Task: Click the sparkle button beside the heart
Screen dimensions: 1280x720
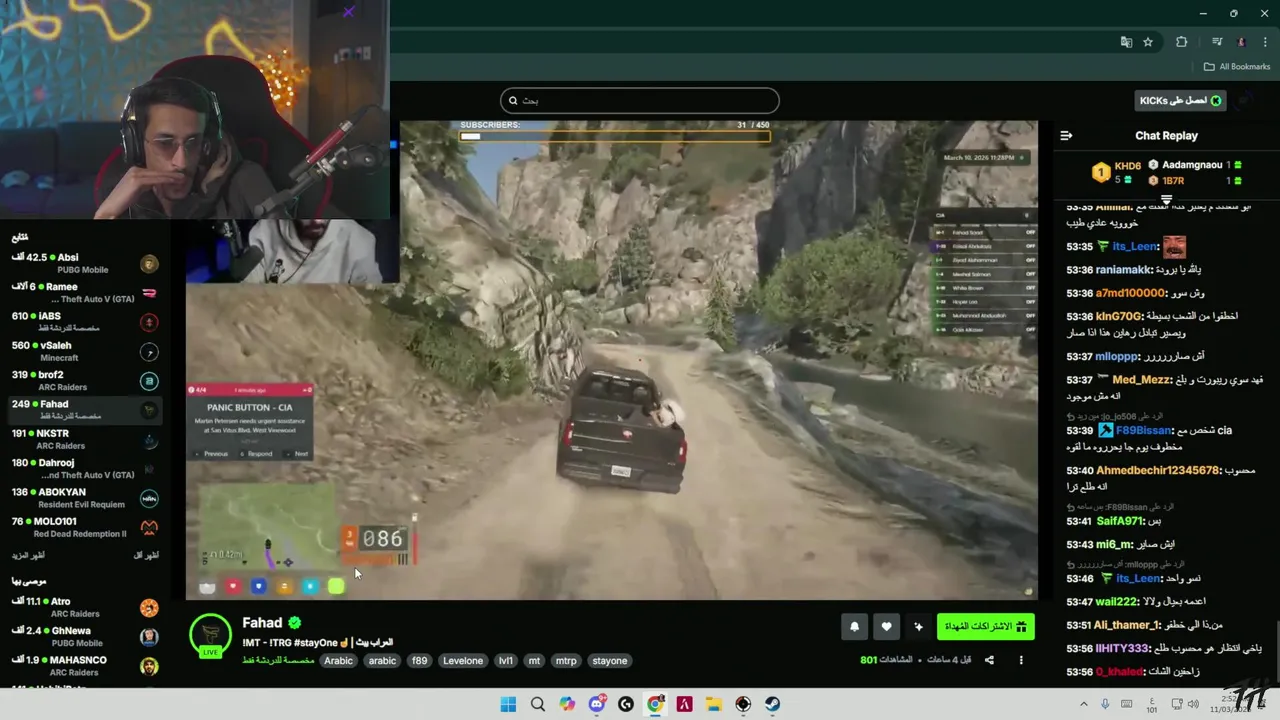Action: [x=918, y=627]
